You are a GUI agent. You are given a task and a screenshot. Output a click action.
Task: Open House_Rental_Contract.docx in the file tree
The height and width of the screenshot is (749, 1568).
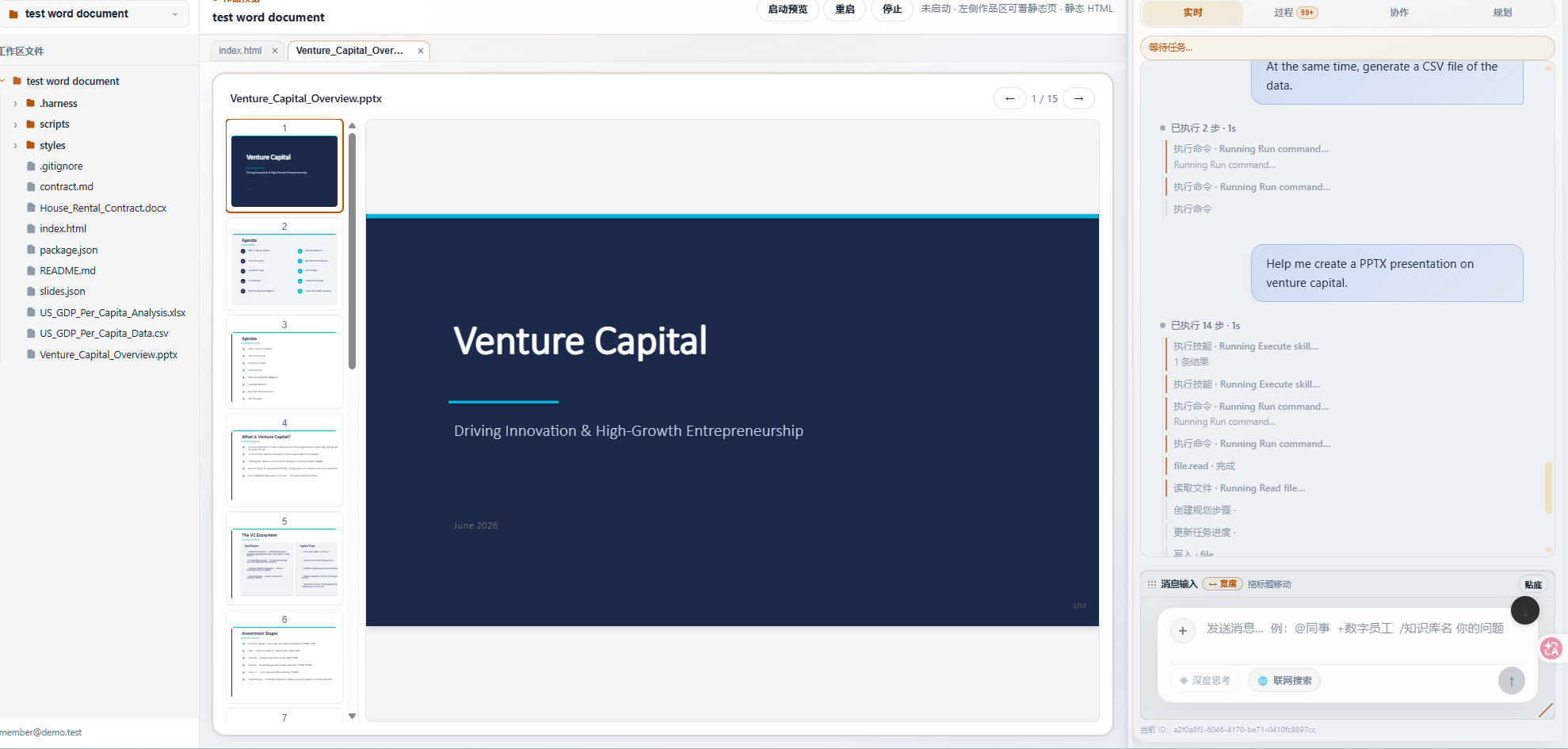103,208
